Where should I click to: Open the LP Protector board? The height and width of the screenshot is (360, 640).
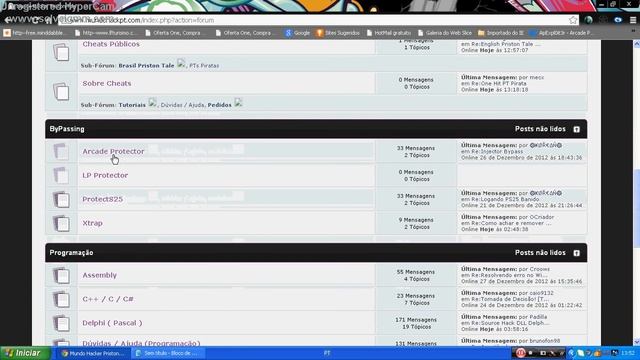105,175
